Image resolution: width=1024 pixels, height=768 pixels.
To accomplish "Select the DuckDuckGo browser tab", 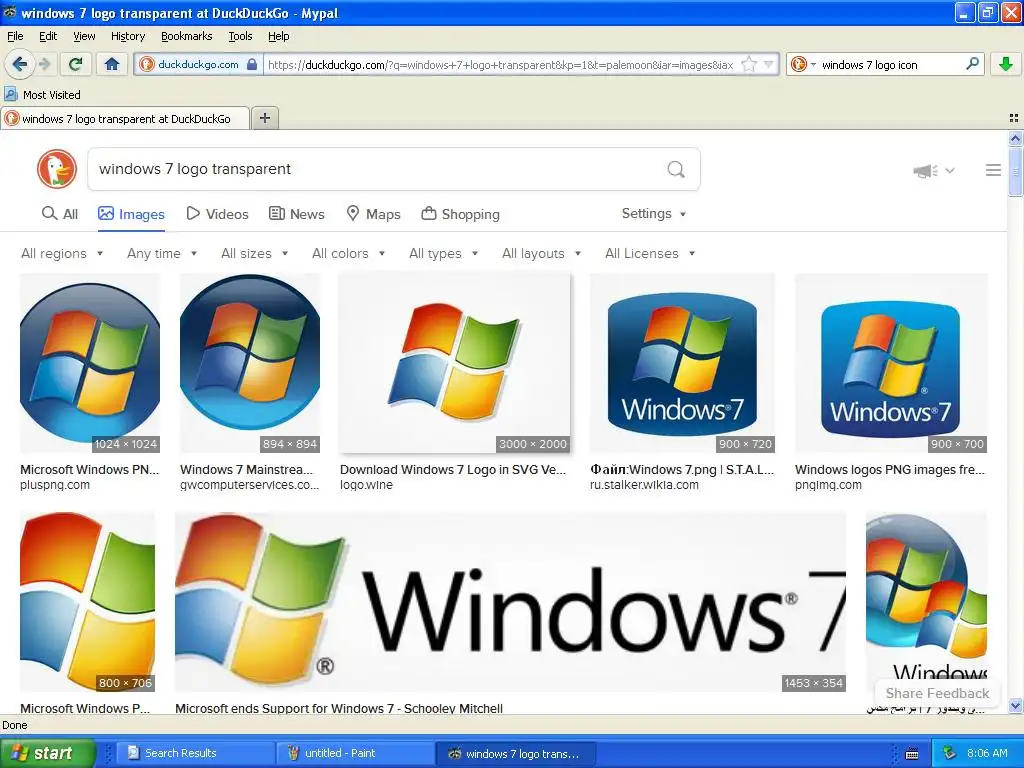I will click(125, 119).
